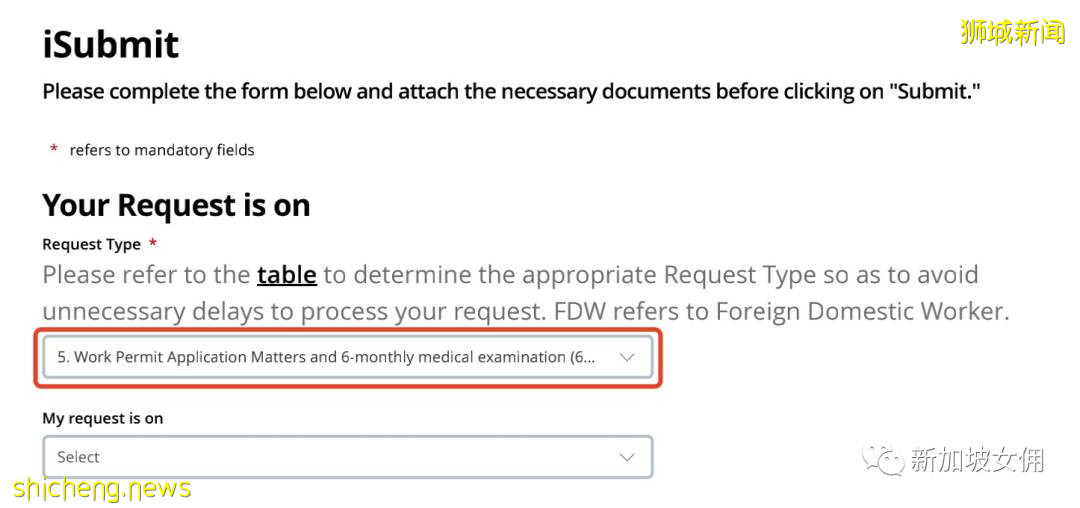This screenshot has width=1080, height=508.
Task: Click the "Request Type" field label
Action: (x=91, y=244)
